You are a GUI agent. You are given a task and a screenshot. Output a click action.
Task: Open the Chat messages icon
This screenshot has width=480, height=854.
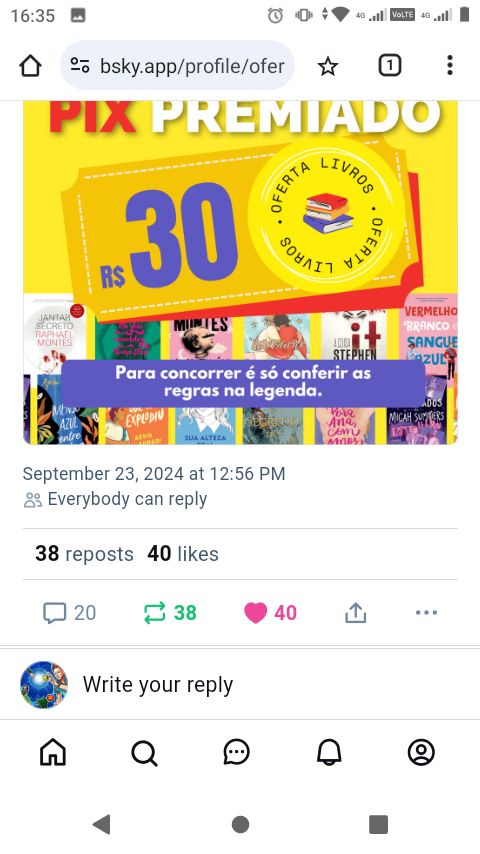236,753
